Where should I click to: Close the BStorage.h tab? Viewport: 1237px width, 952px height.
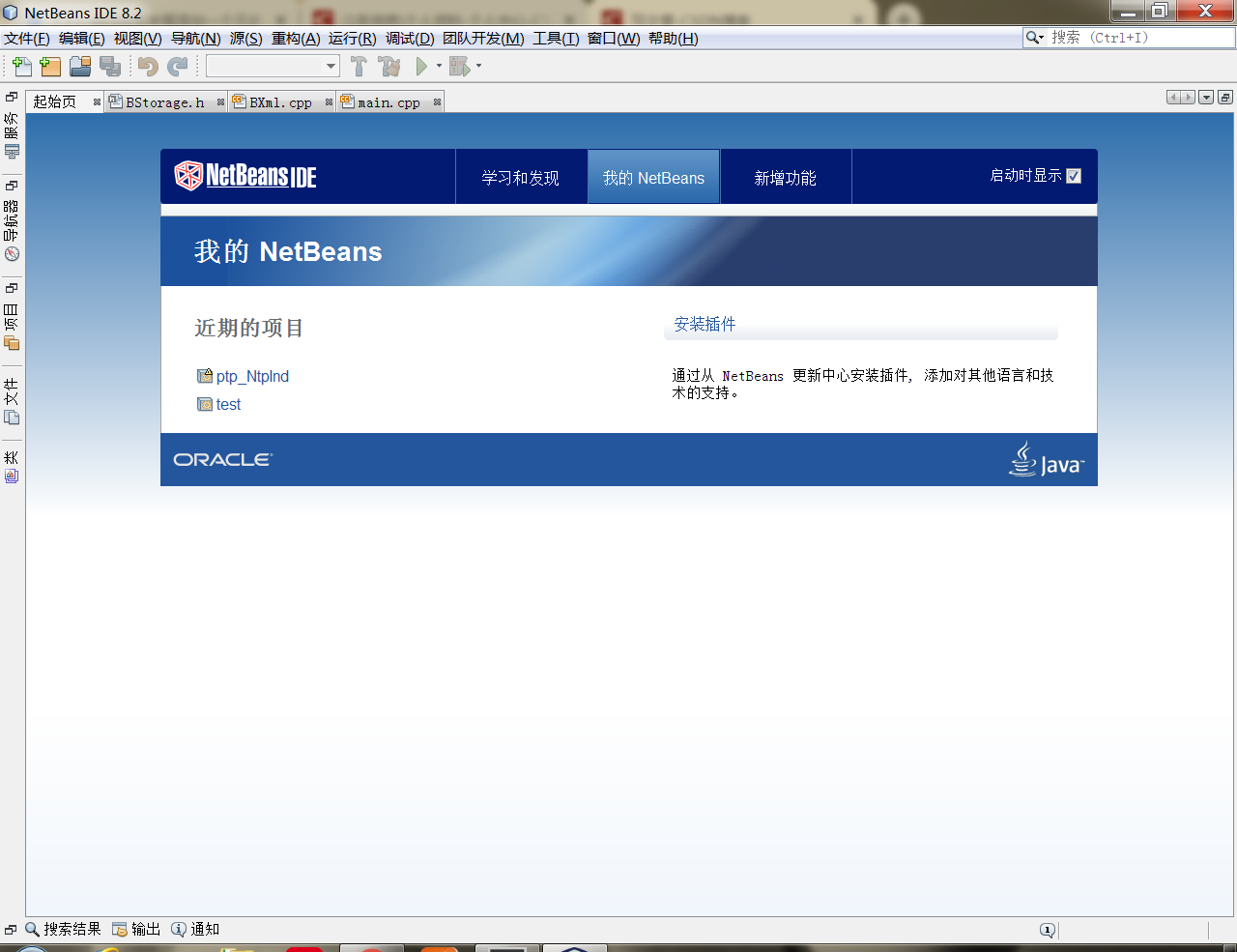point(220,101)
